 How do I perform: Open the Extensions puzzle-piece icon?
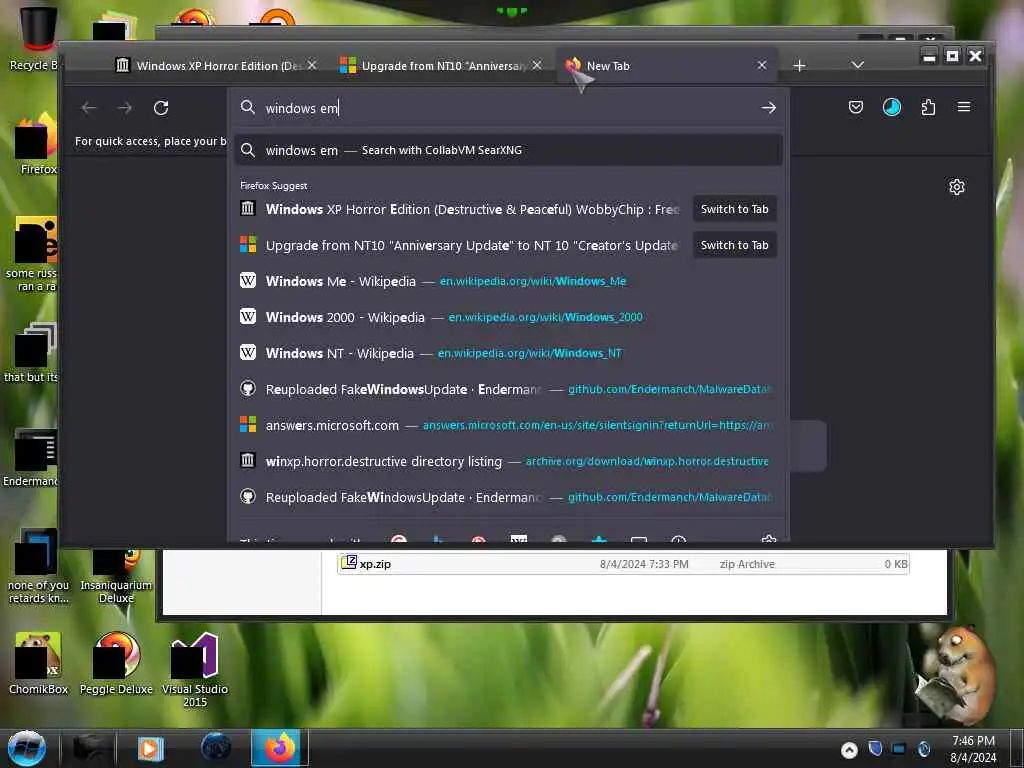pyautogui.click(x=928, y=107)
